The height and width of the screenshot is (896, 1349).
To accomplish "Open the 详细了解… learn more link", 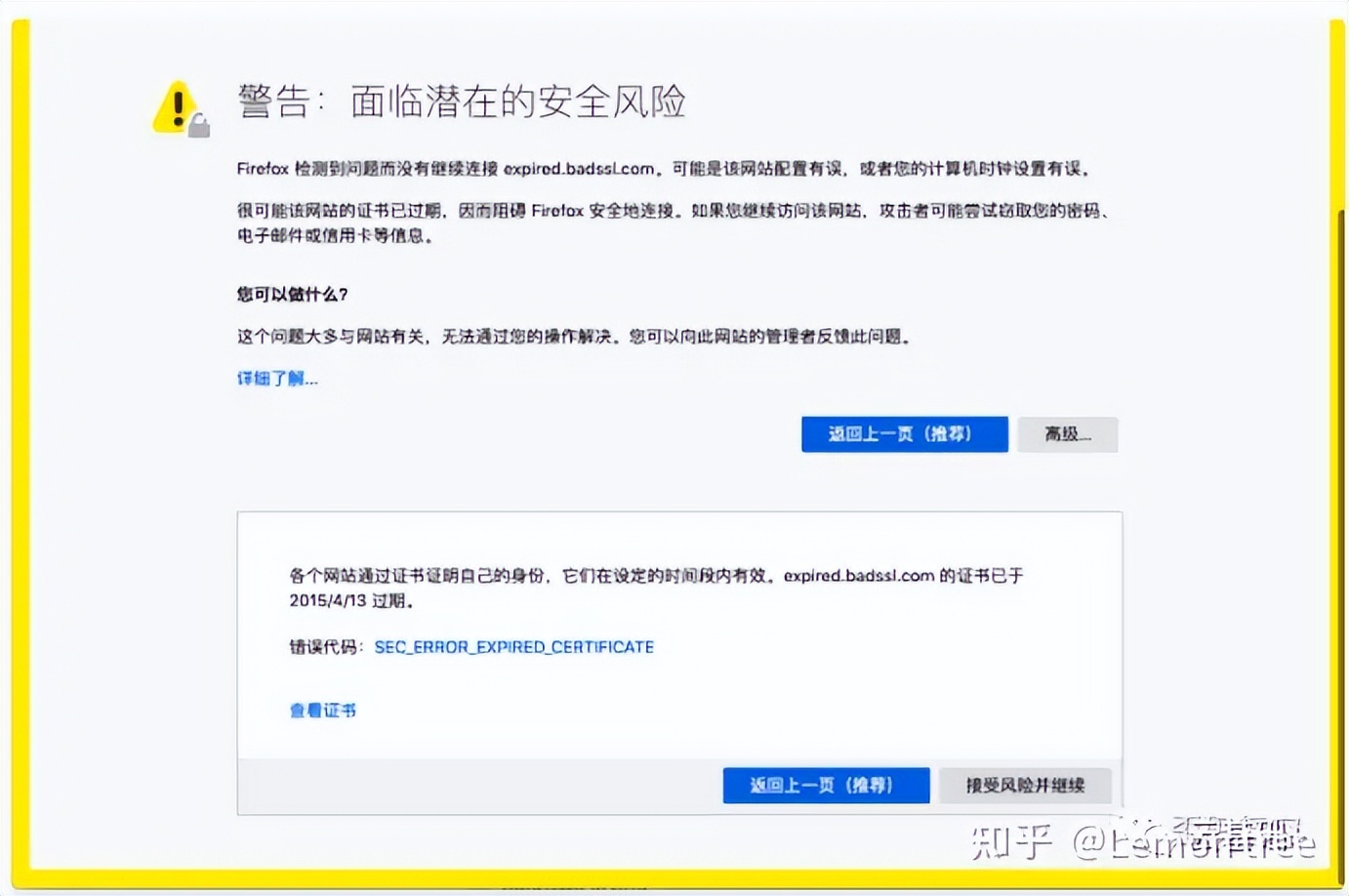I will coord(276,377).
